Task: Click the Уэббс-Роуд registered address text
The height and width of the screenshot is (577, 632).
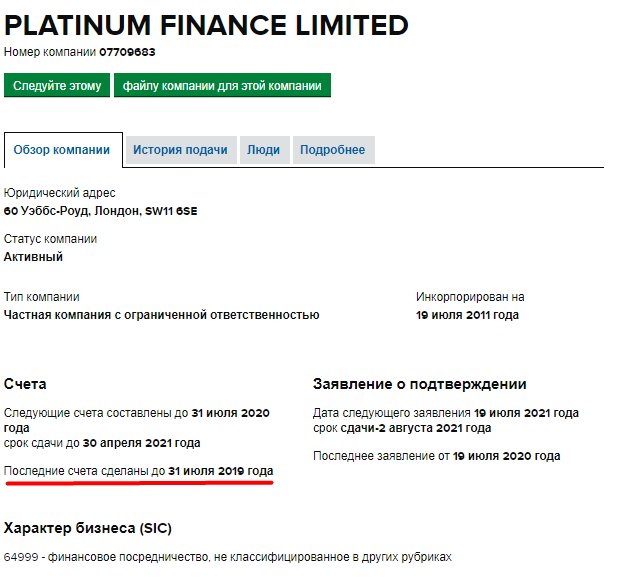Action: point(100,211)
